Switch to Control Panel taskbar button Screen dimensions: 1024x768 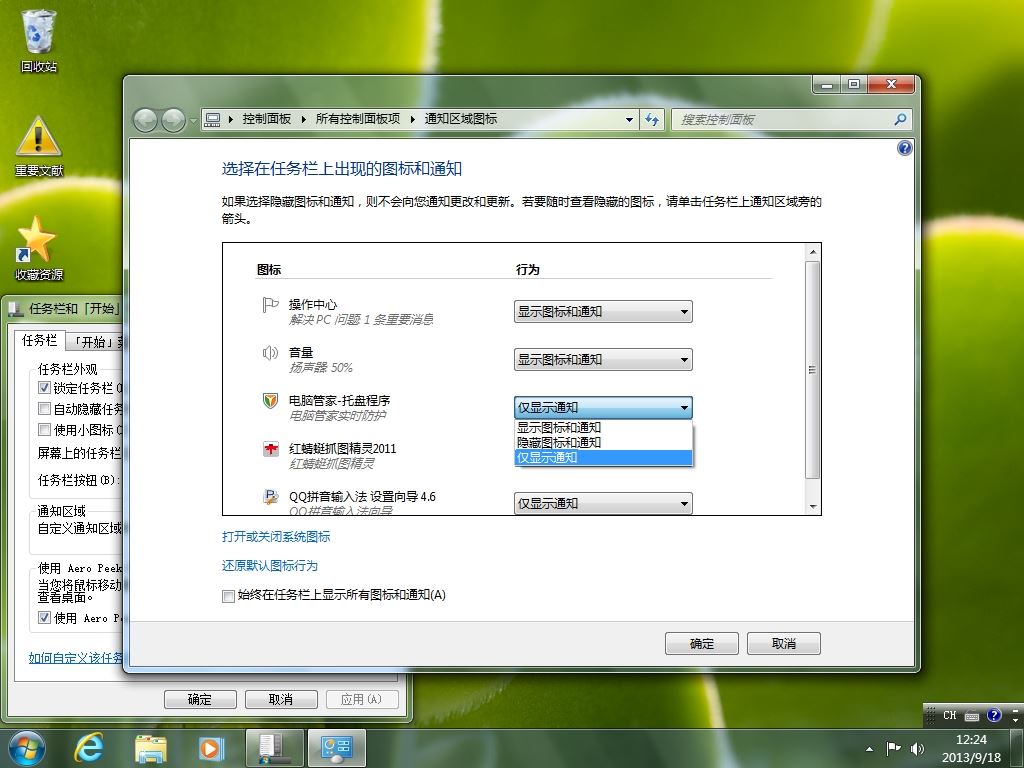click(336, 748)
